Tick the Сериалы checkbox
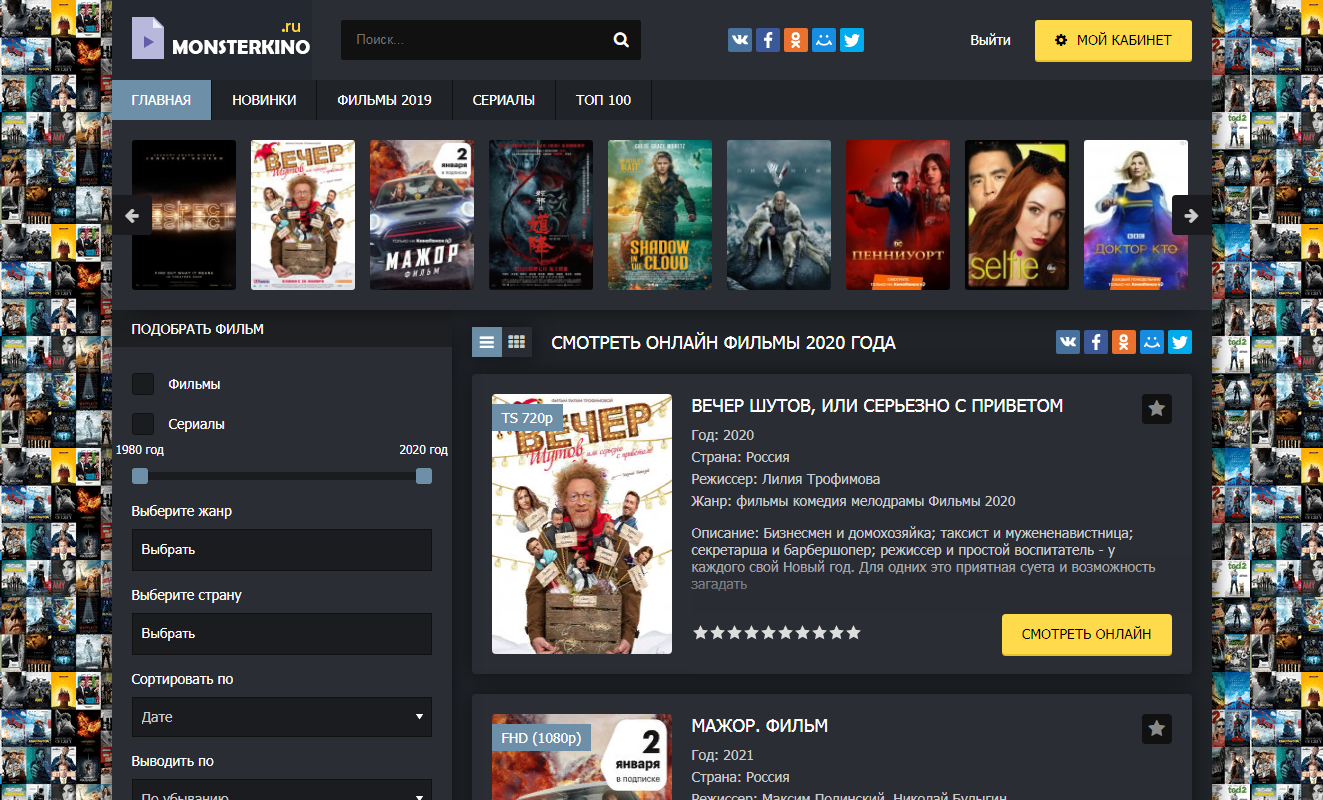Image resolution: width=1323 pixels, height=800 pixels. tap(143, 424)
